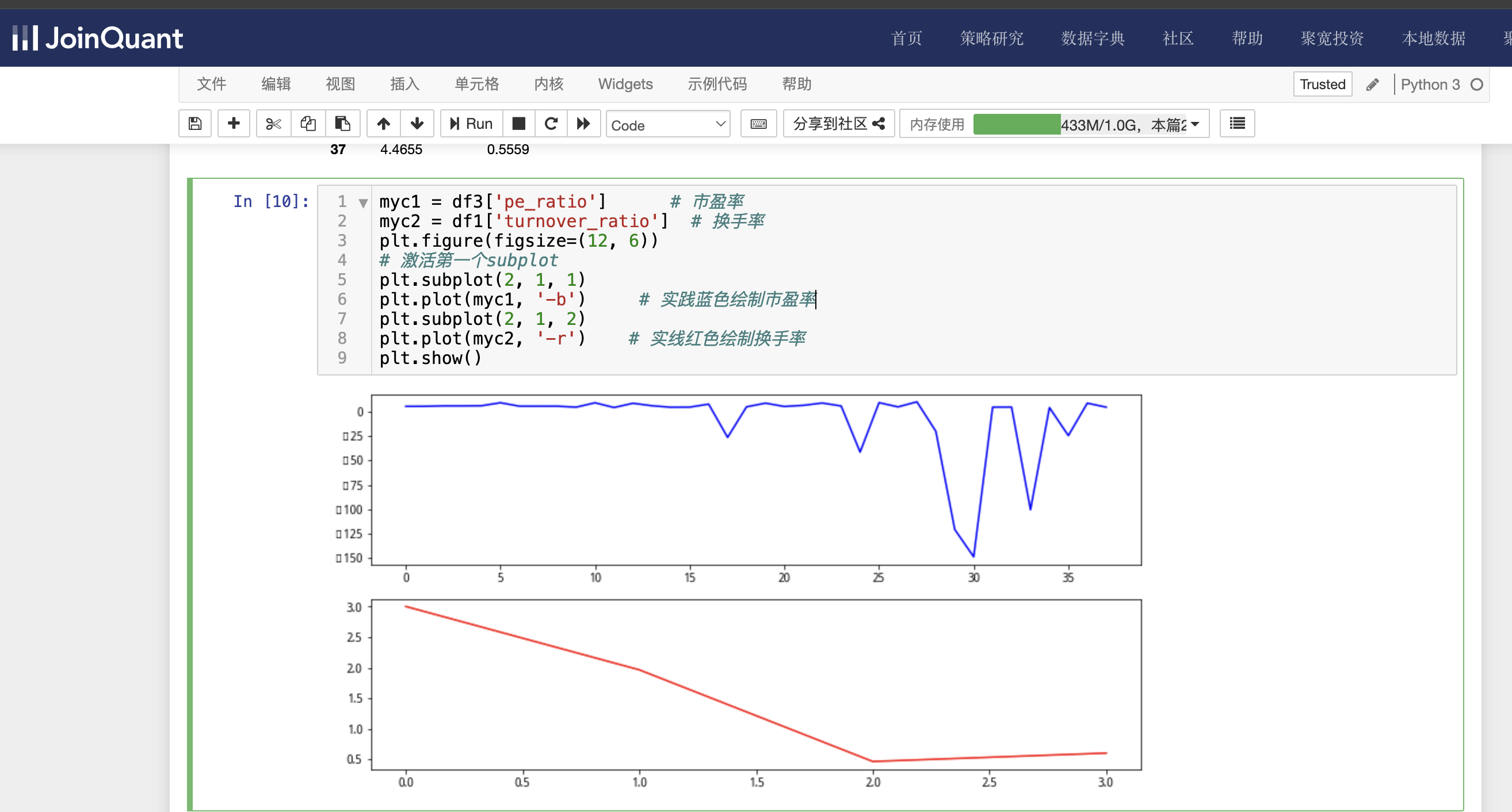Go to 首页 in top navigation
Viewport: 1512px width, 812px height.
(906, 38)
